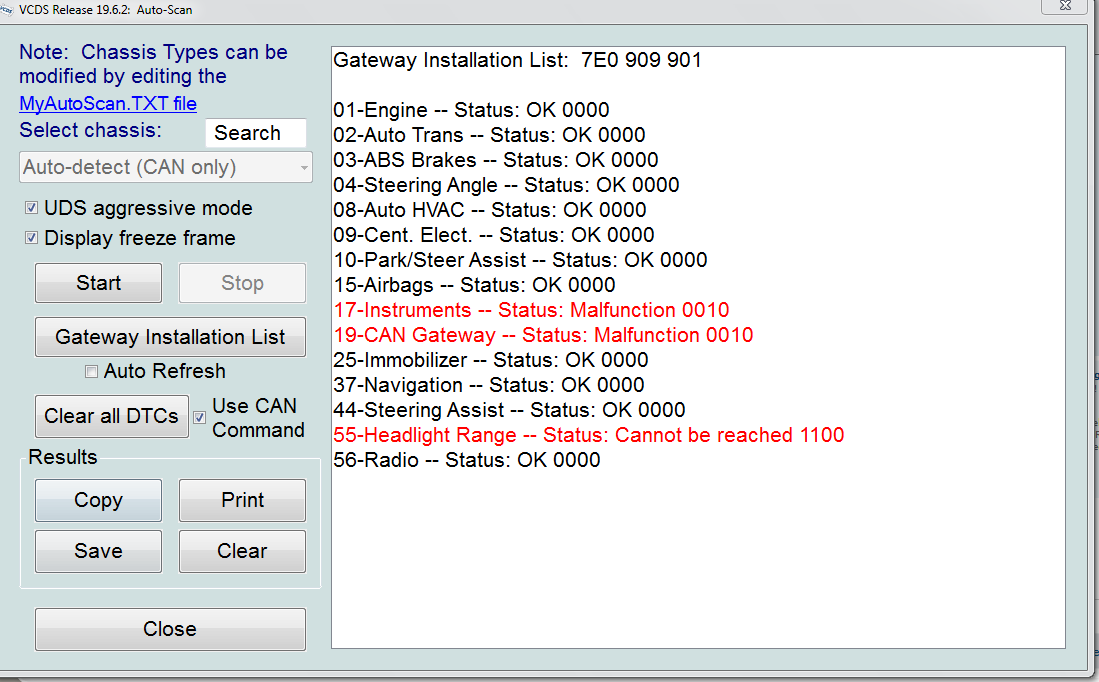Open the MyAutoScan.TXT file link
Viewport: 1099px width, 682px height.
point(108,104)
